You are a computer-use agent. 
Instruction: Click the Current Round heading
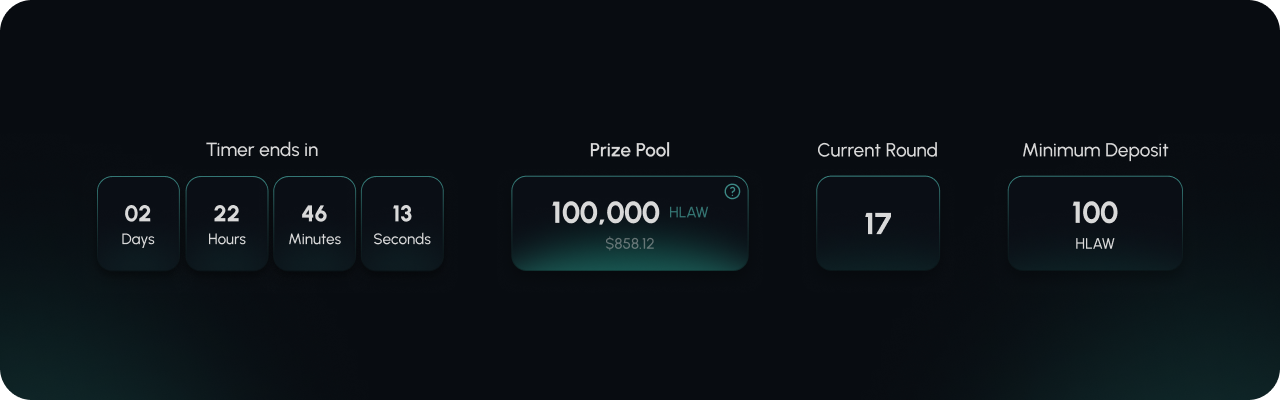pos(877,150)
